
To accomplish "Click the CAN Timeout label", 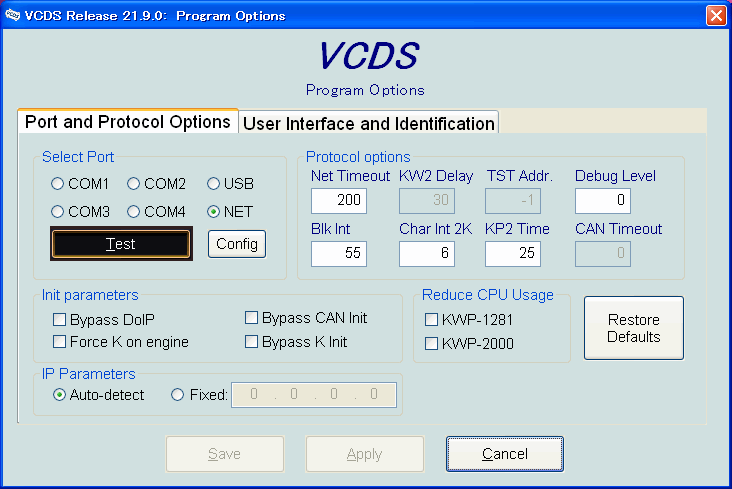I will [619, 229].
